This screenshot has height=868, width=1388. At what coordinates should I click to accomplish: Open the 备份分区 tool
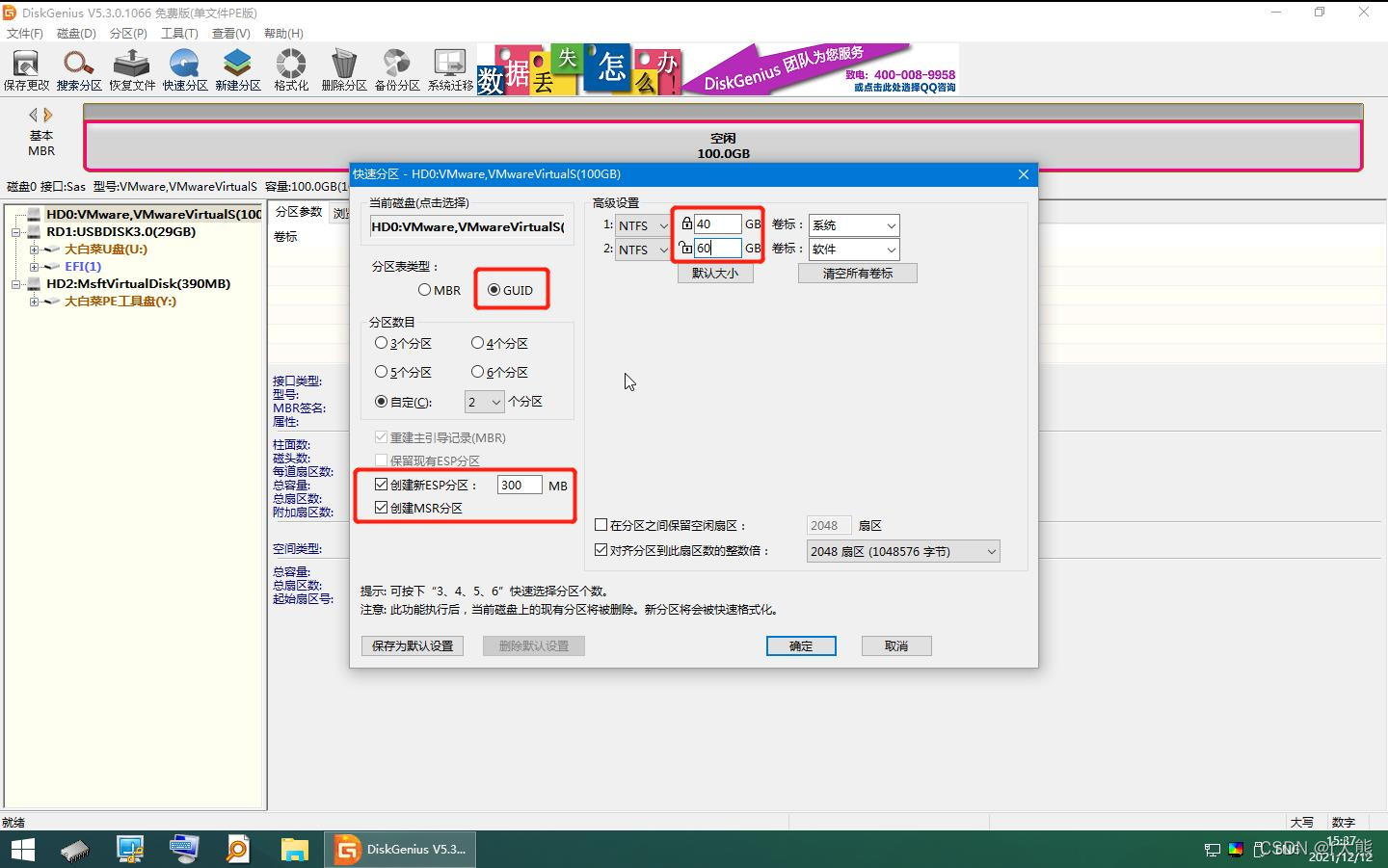[x=397, y=70]
